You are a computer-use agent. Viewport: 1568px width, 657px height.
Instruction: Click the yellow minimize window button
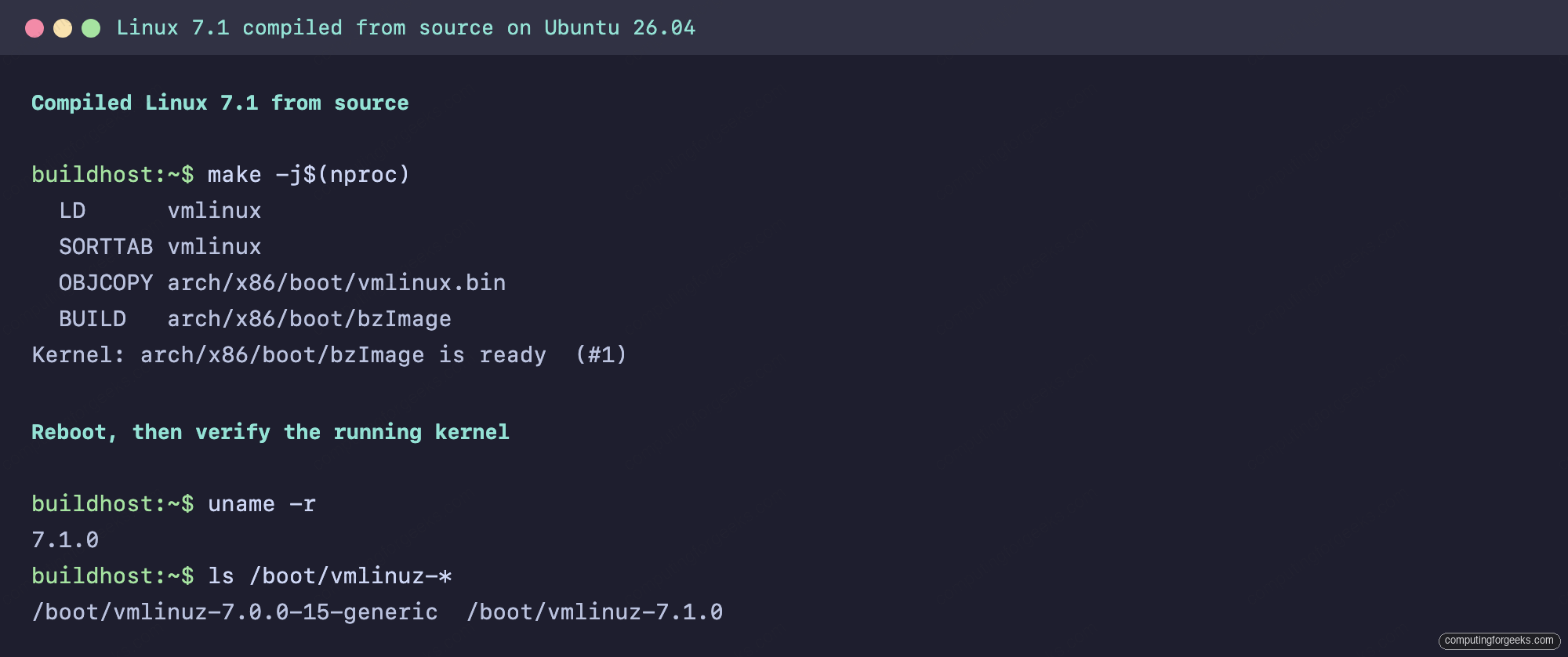(x=63, y=28)
